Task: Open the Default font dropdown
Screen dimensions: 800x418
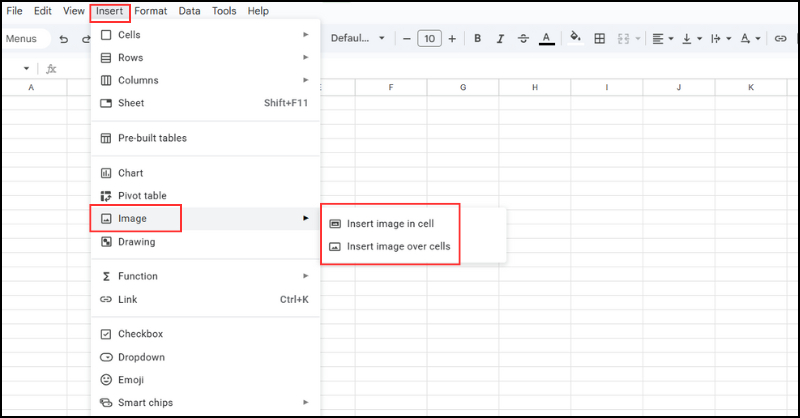Action: (357, 38)
